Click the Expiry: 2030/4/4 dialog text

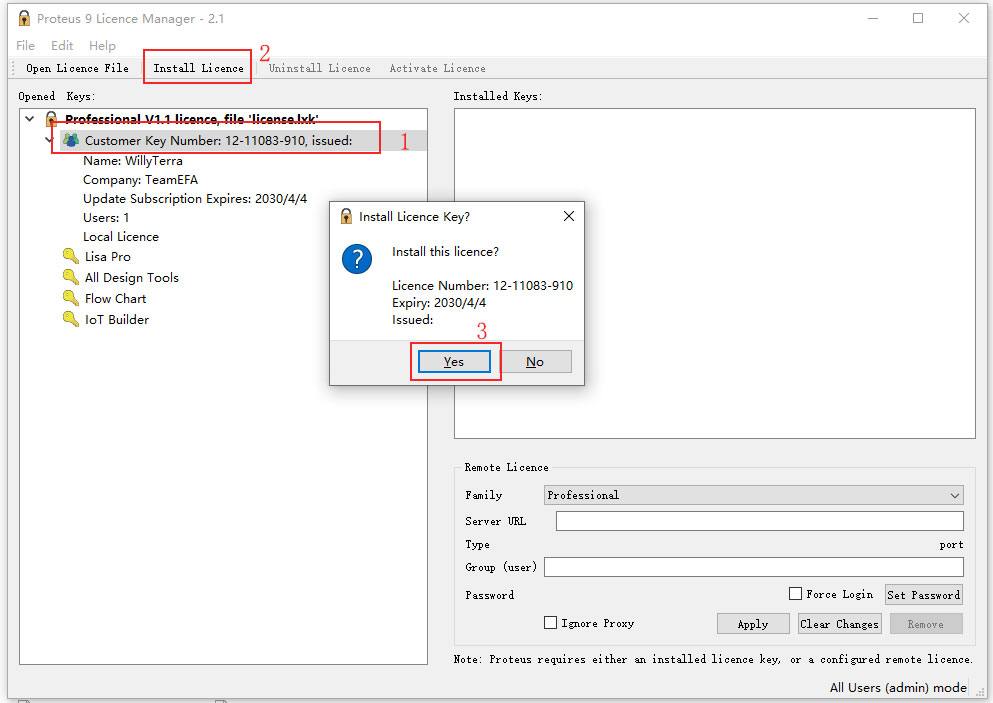(x=439, y=303)
